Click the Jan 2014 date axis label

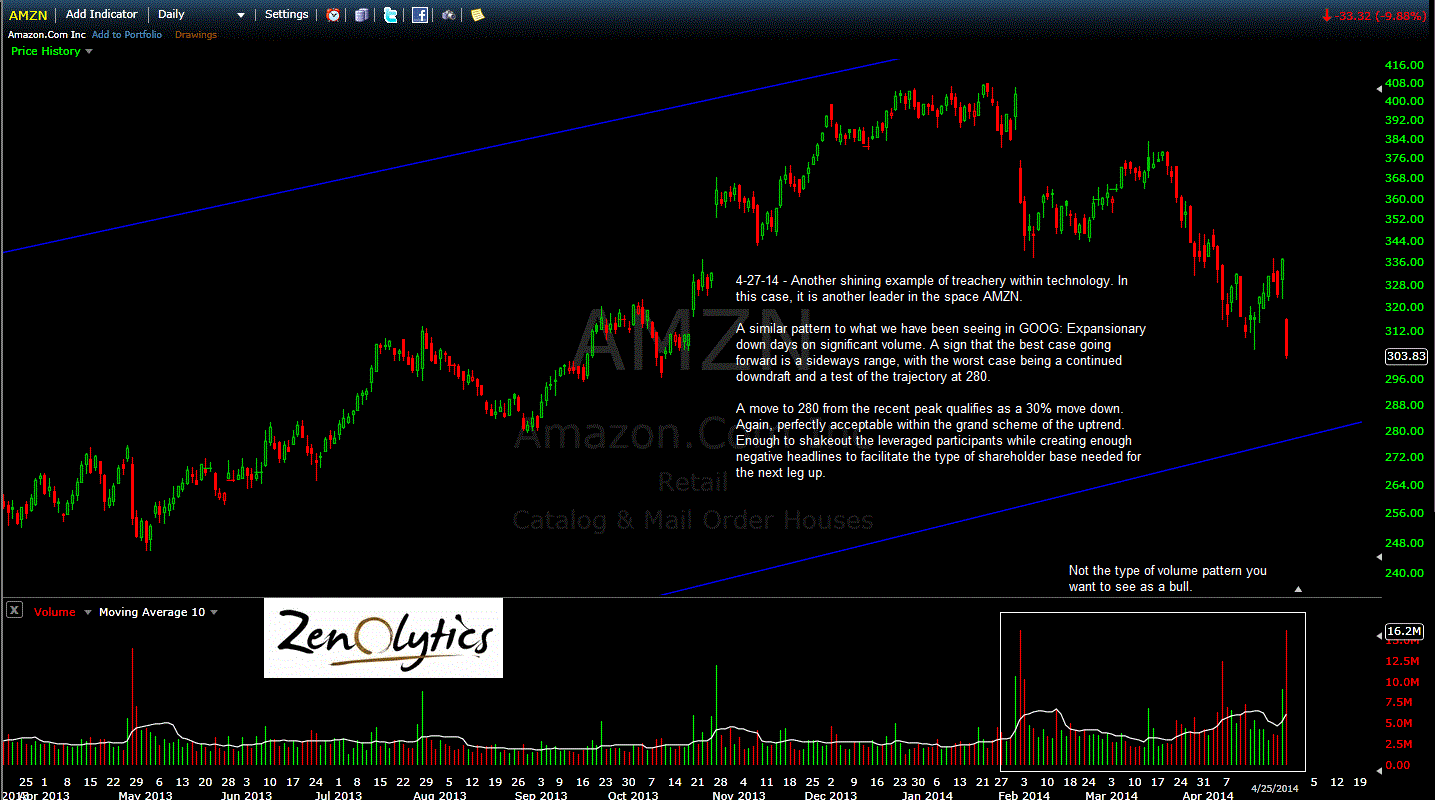[x=928, y=796]
